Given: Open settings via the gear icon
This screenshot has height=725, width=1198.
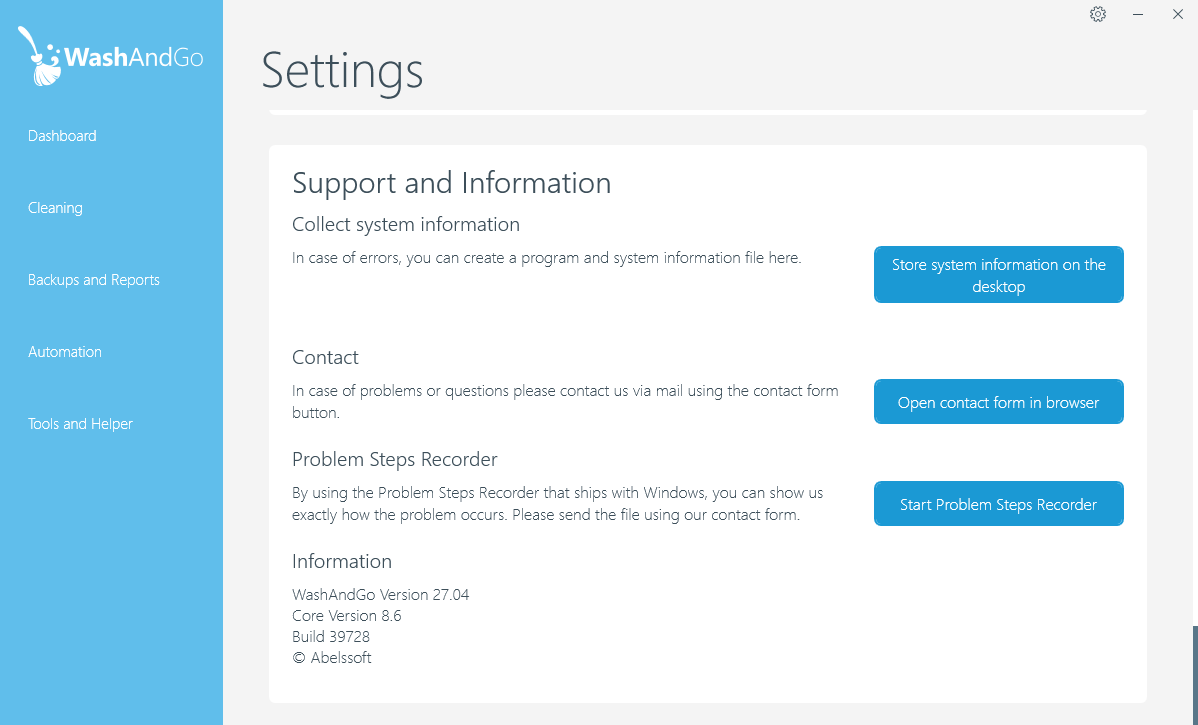Looking at the screenshot, I should click(1098, 14).
